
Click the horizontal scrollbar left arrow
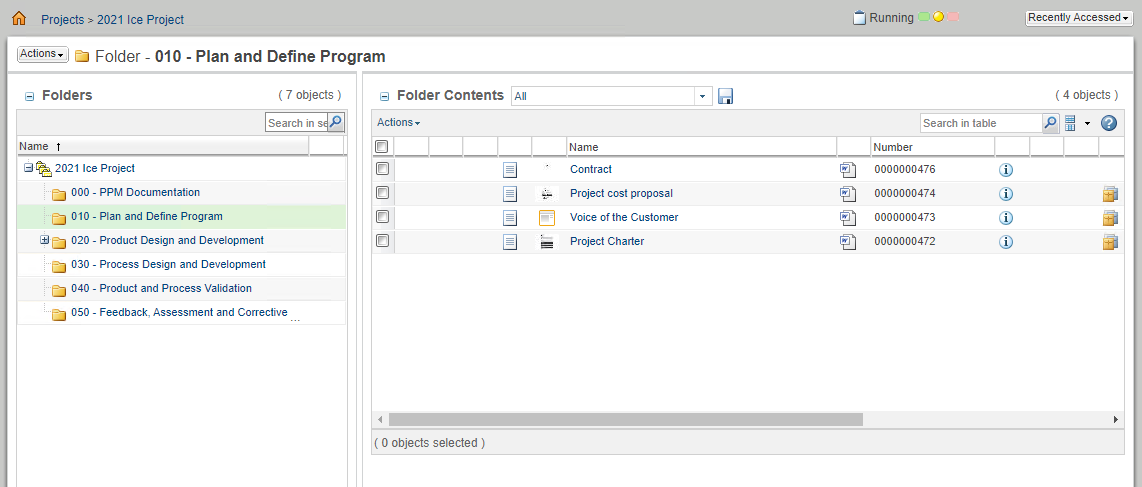(379, 419)
